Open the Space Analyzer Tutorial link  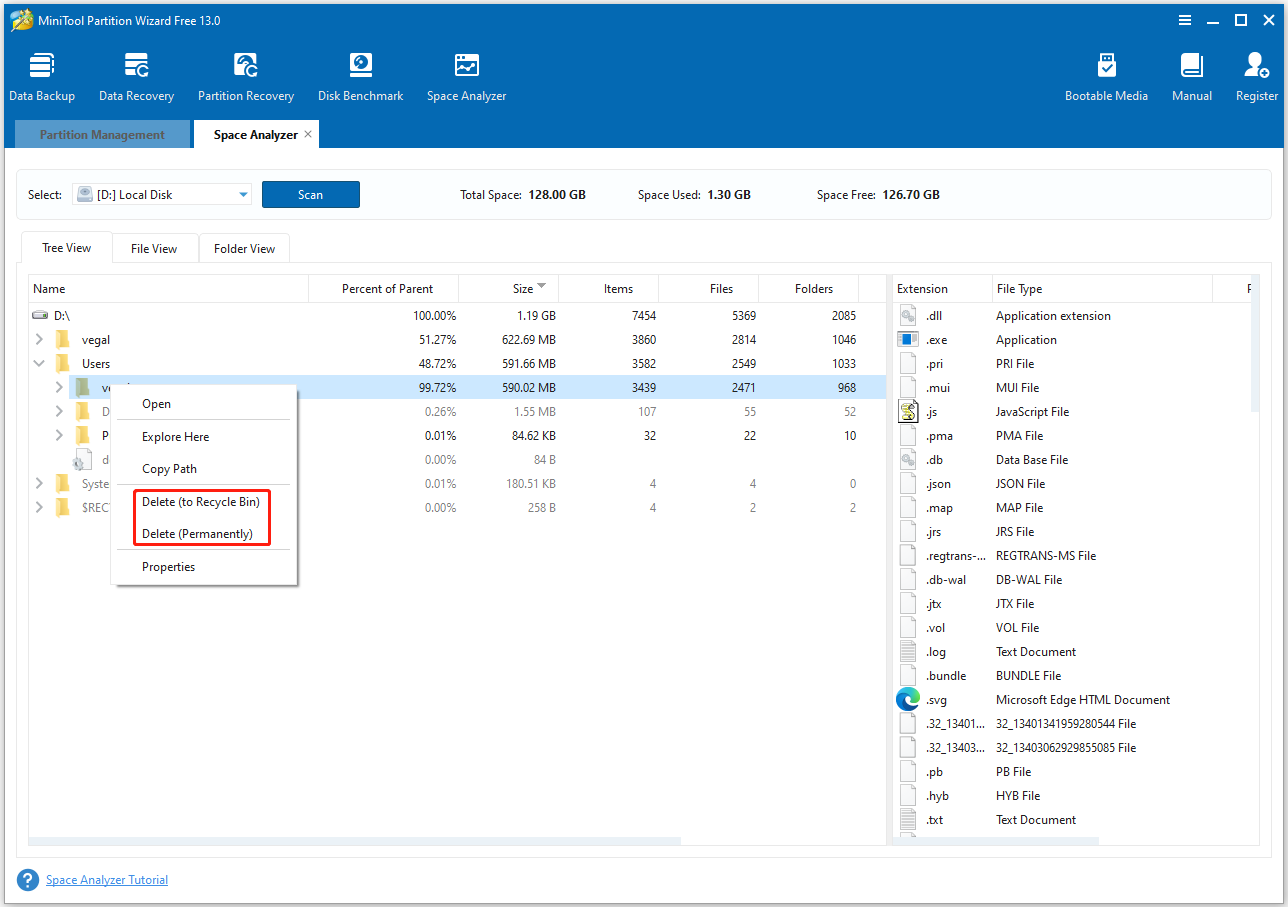(107, 879)
